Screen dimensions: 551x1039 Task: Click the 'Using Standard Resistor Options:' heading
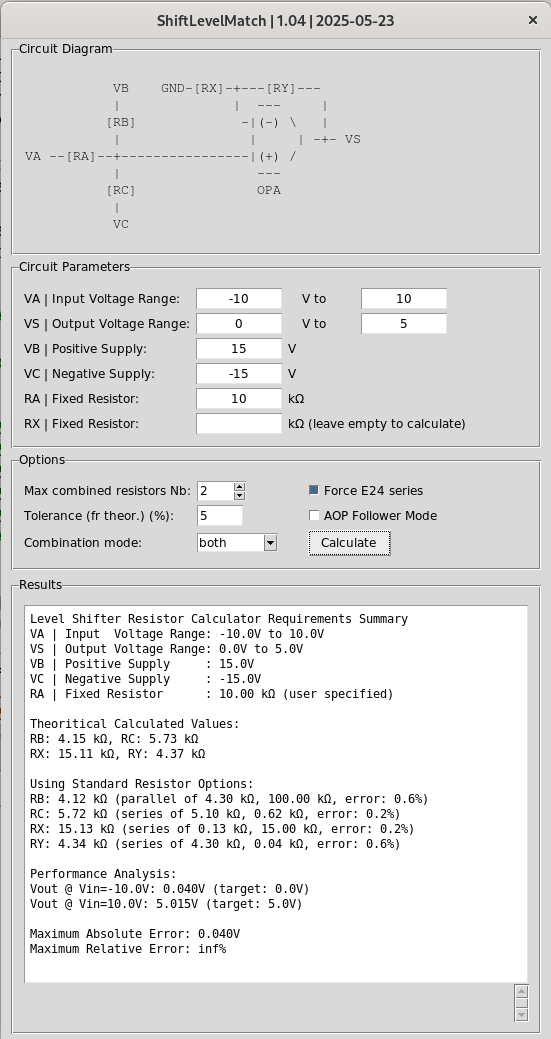click(142, 784)
